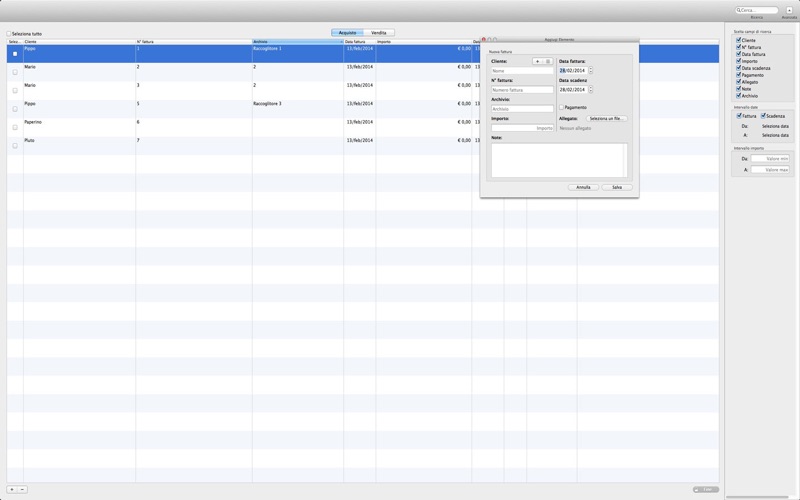Tick the row checkbox for Mario invoice 3
Screen dimensions: 800x500
tap(15, 90)
